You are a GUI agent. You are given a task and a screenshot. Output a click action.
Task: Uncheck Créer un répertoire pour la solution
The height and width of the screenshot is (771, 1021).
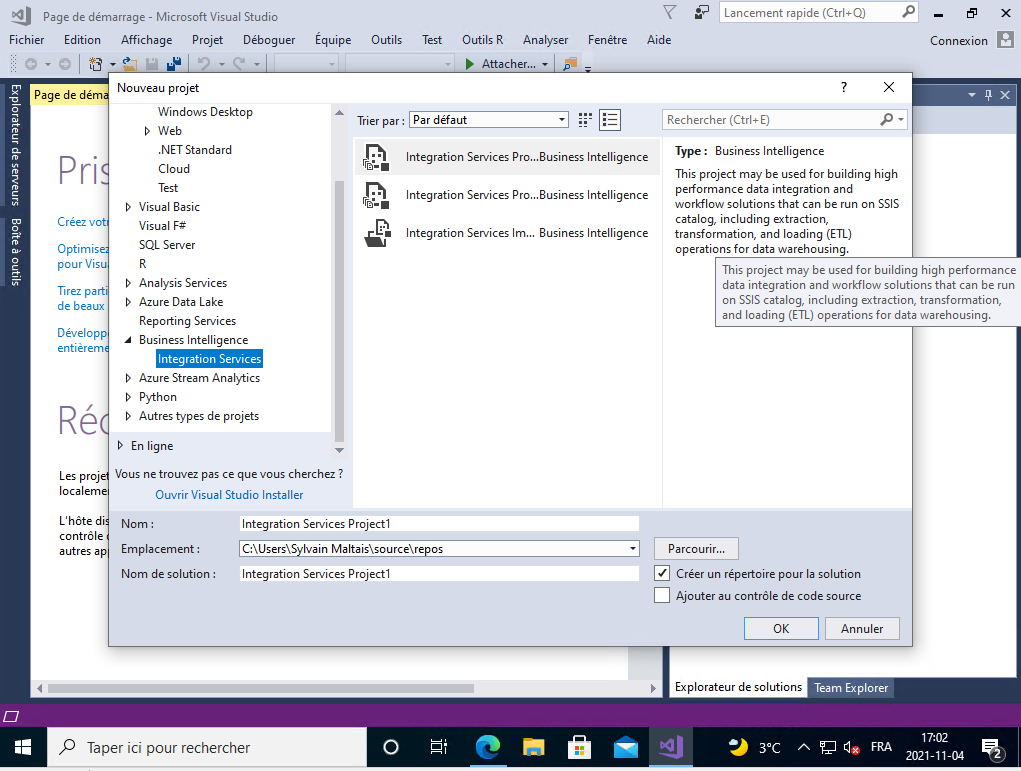click(662, 574)
